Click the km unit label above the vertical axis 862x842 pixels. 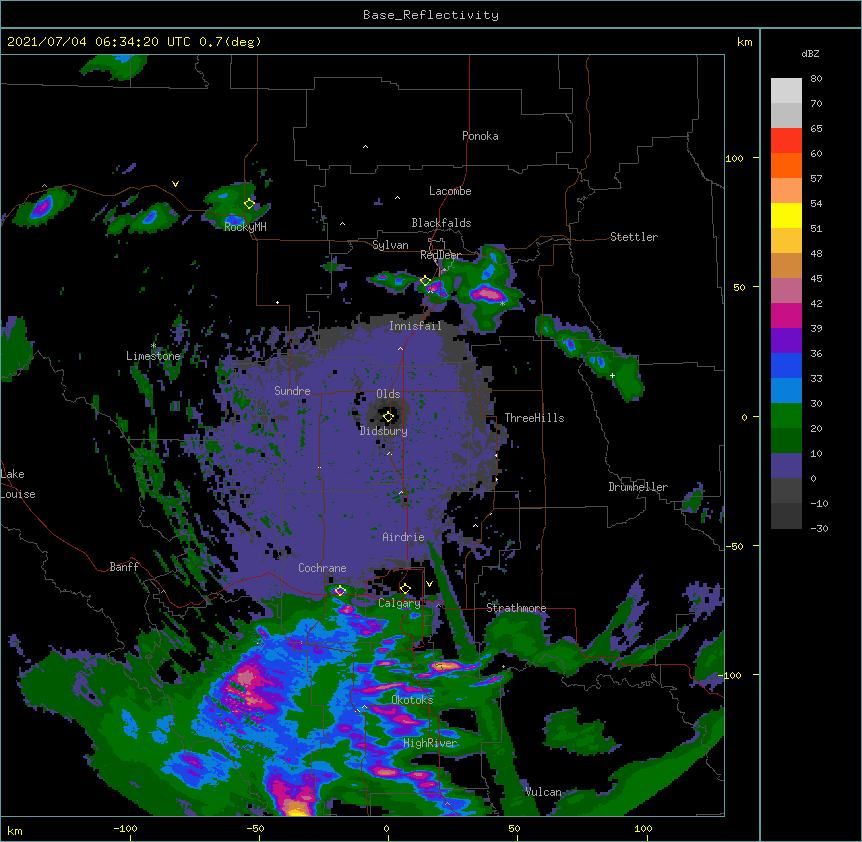click(744, 42)
